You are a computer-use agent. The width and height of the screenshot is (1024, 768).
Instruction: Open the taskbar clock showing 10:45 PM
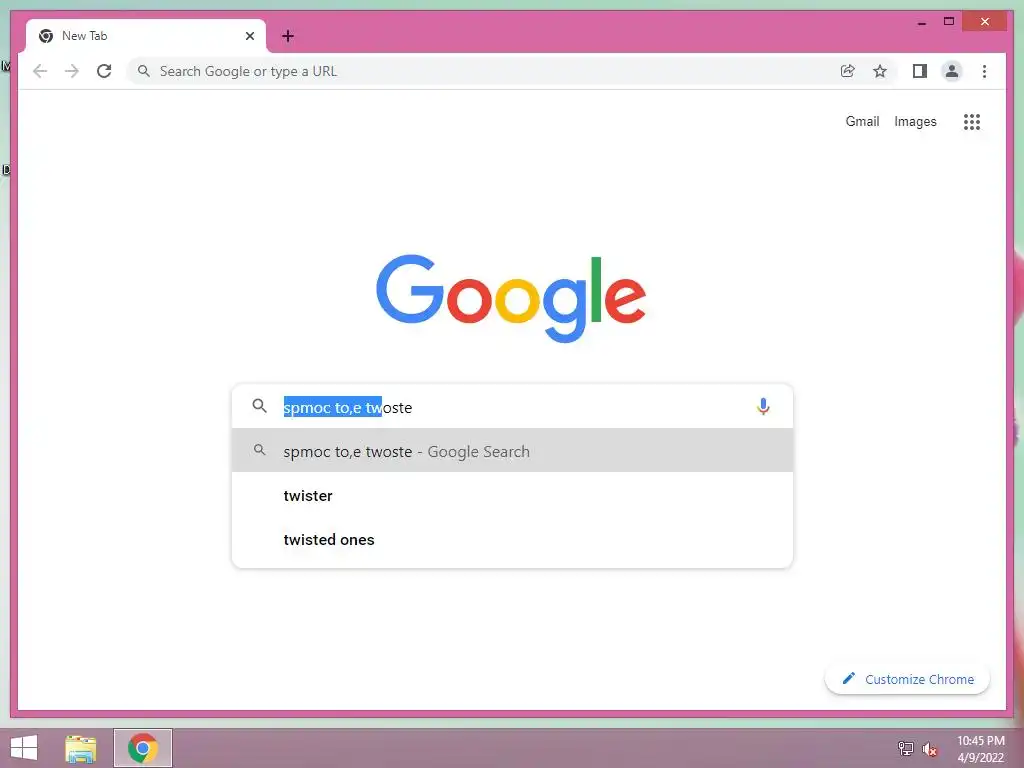click(980, 749)
